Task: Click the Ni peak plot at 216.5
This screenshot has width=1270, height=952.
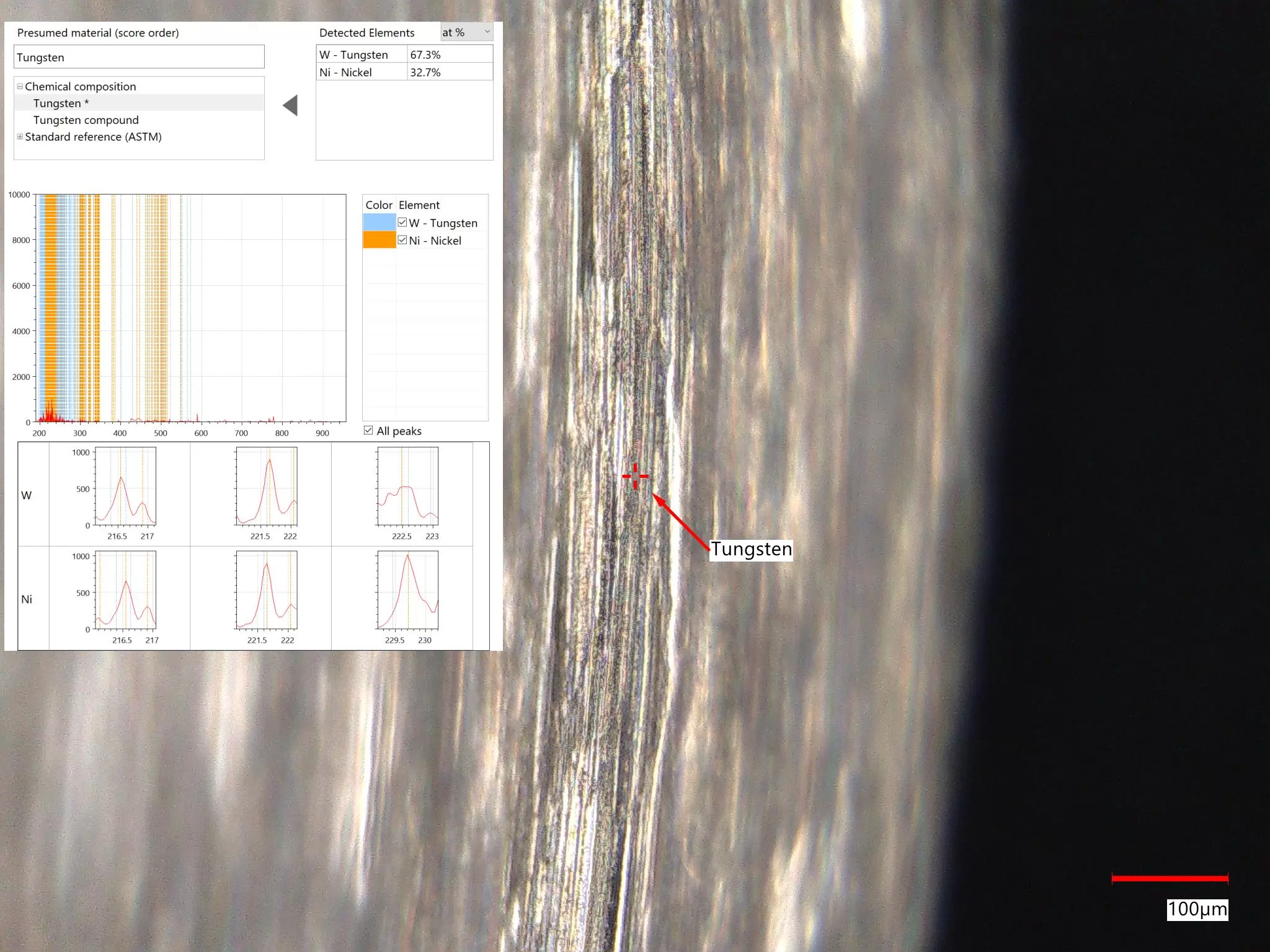Action: click(125, 590)
